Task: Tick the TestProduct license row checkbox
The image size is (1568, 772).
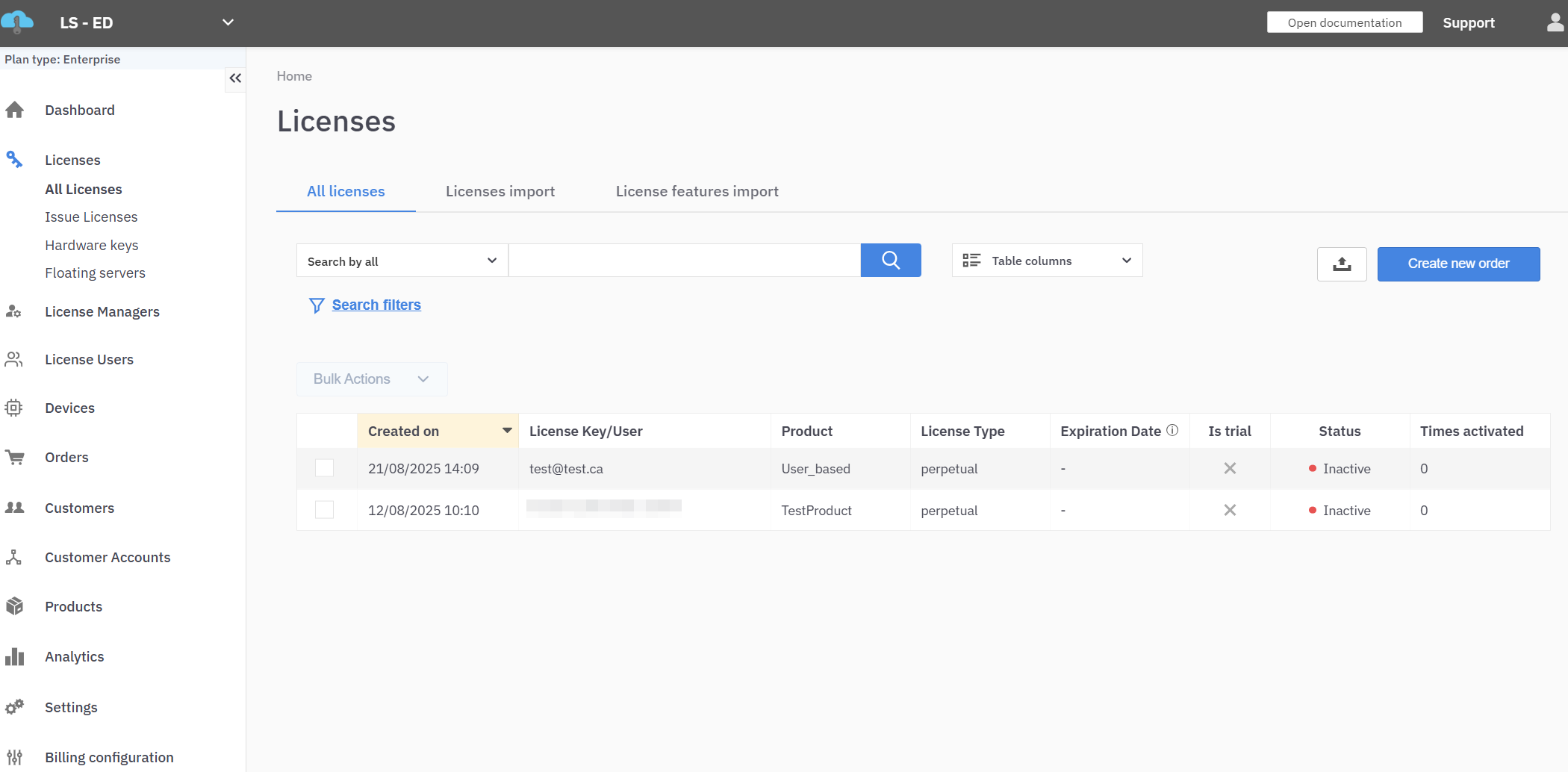Action: (x=324, y=510)
